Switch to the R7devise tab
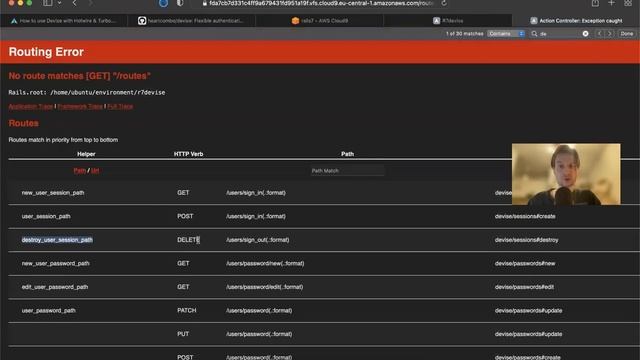This screenshot has width=640, height=360. coord(448,20)
